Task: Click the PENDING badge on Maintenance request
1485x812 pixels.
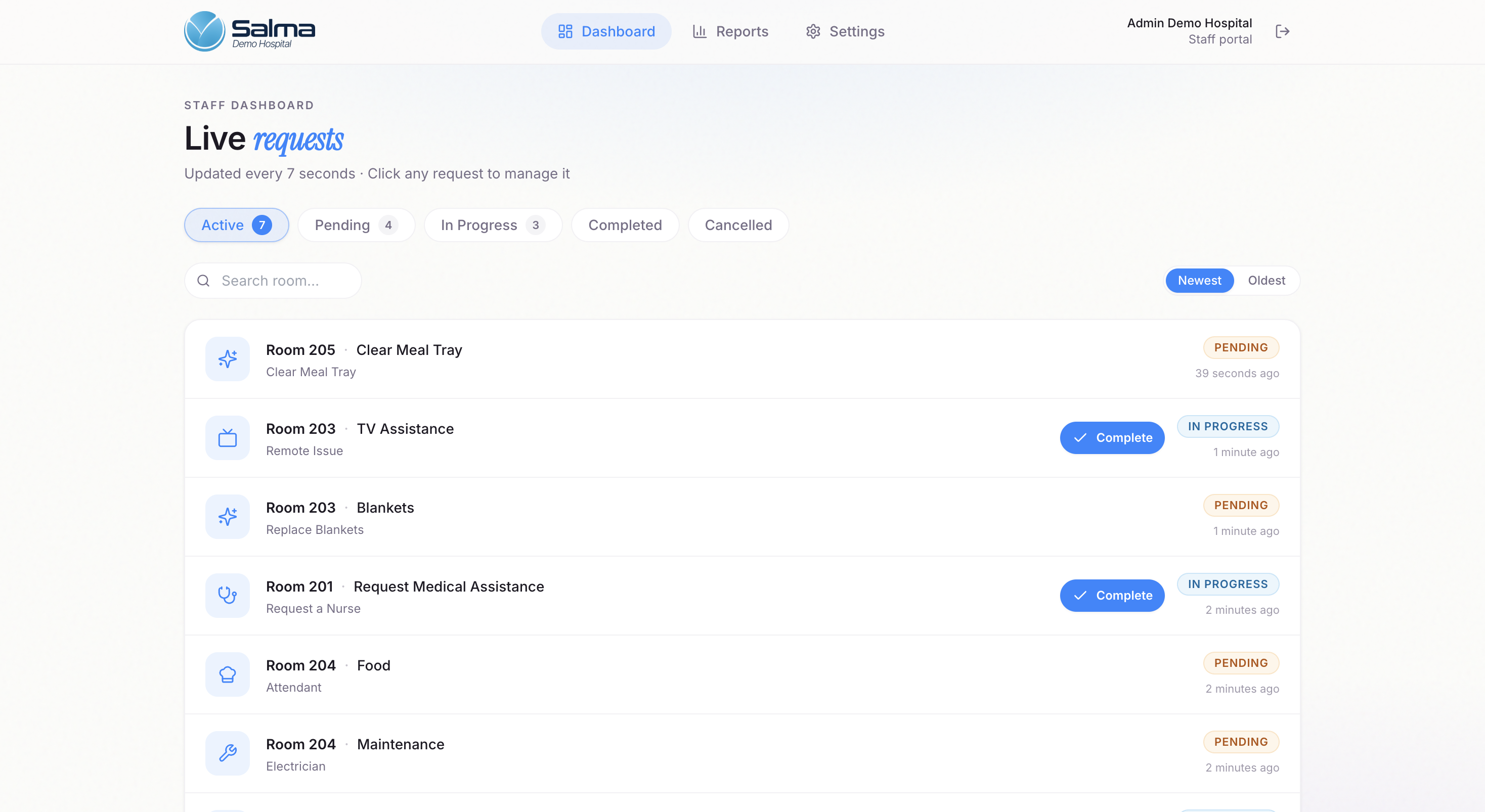Action: coord(1241,742)
